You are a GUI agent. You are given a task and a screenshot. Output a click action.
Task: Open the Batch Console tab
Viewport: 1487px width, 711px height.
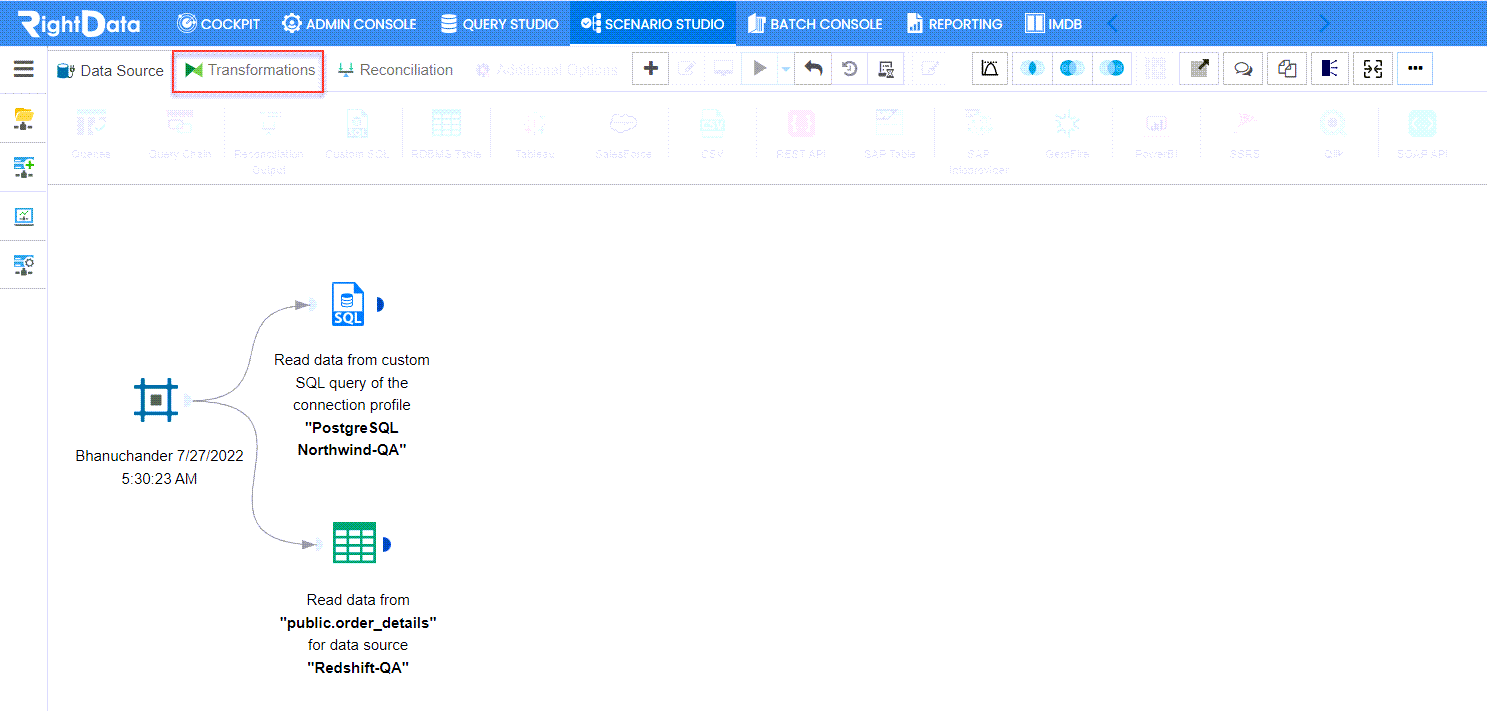coord(815,23)
